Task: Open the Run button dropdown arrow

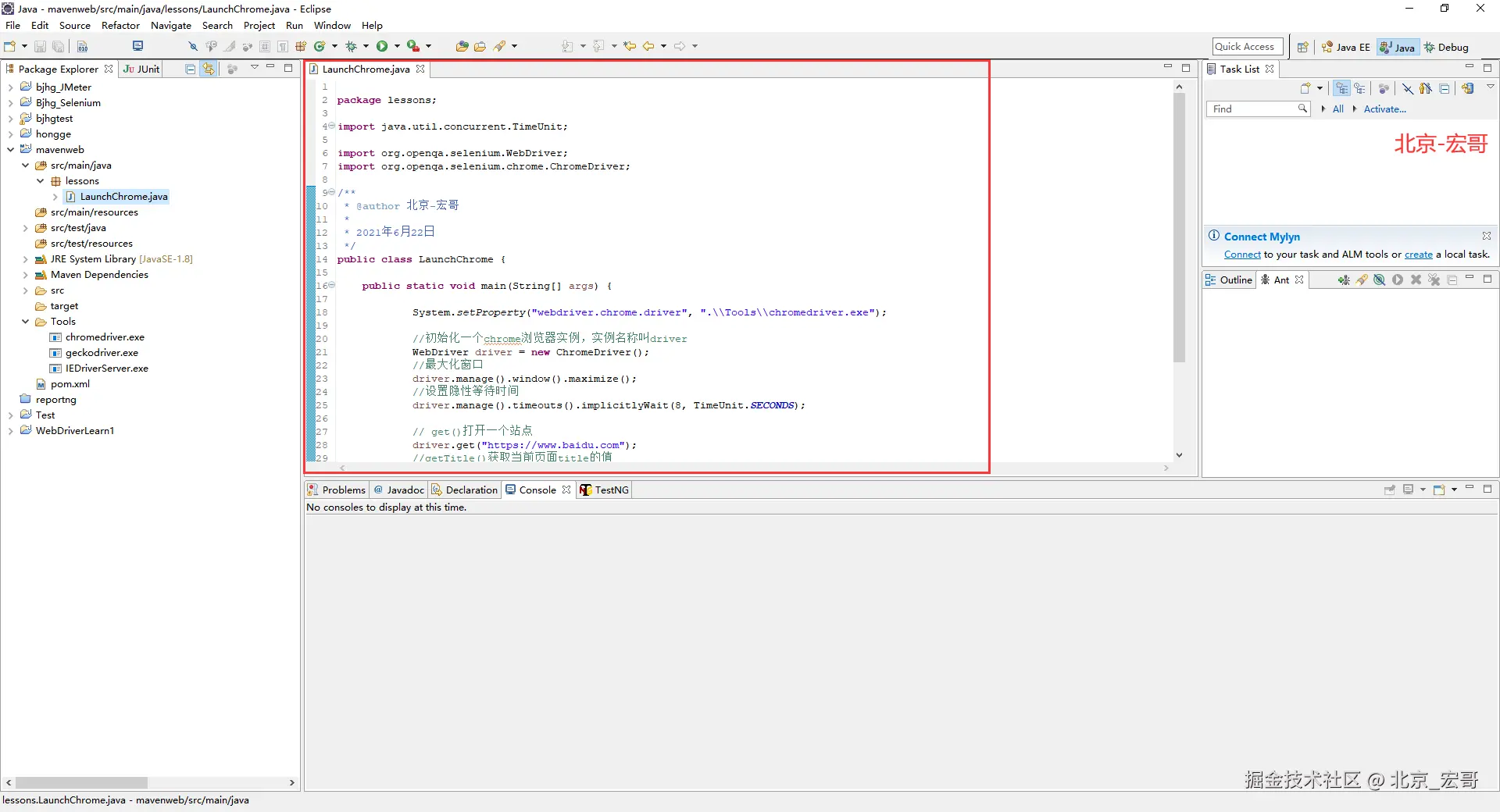Action: (397, 47)
